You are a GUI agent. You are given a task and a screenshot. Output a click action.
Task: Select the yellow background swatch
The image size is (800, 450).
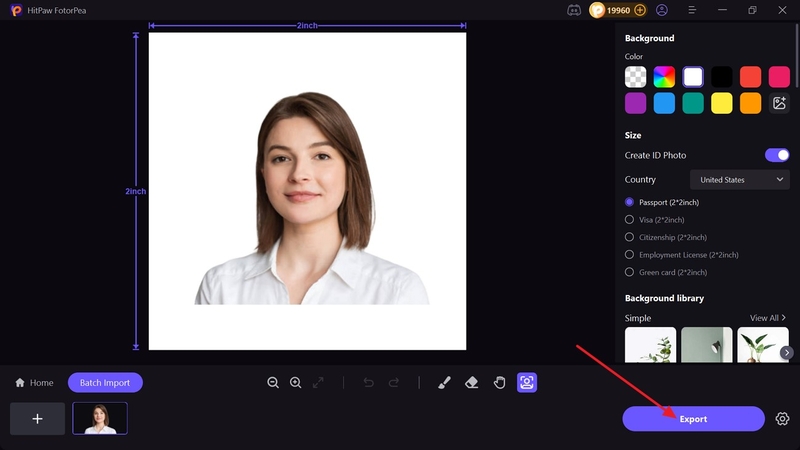click(x=721, y=103)
